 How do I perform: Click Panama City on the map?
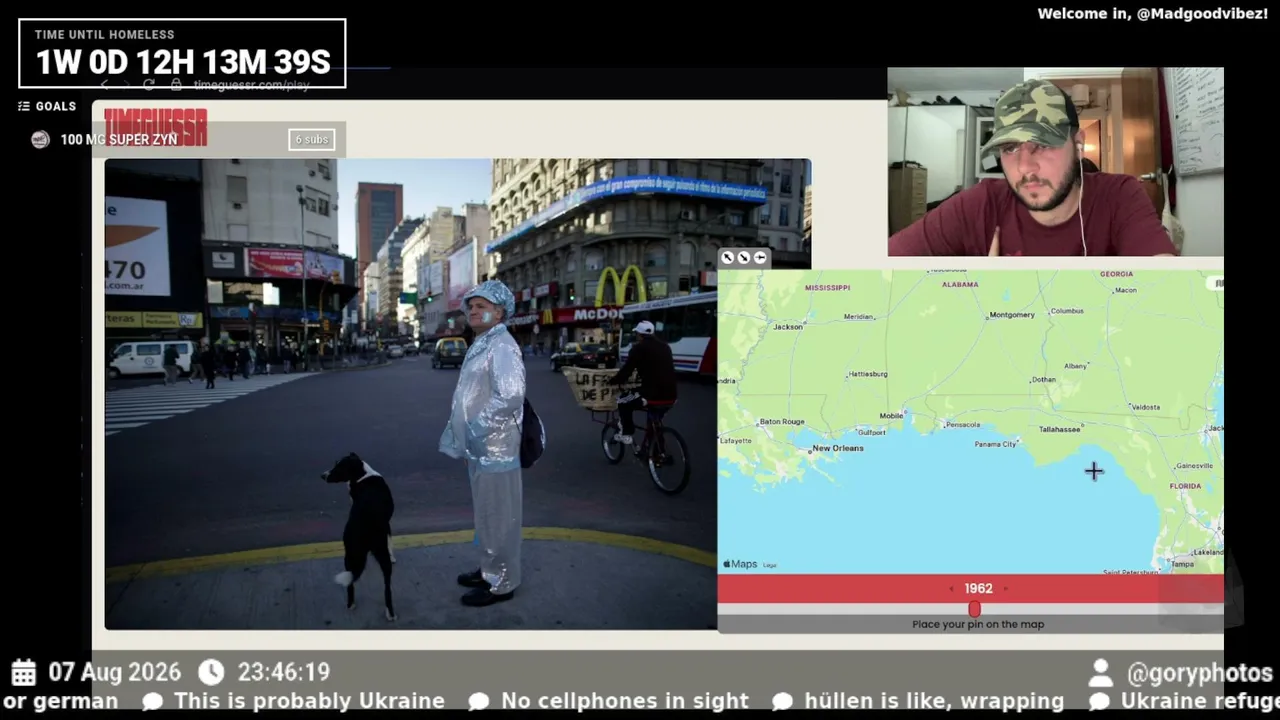click(x=996, y=444)
